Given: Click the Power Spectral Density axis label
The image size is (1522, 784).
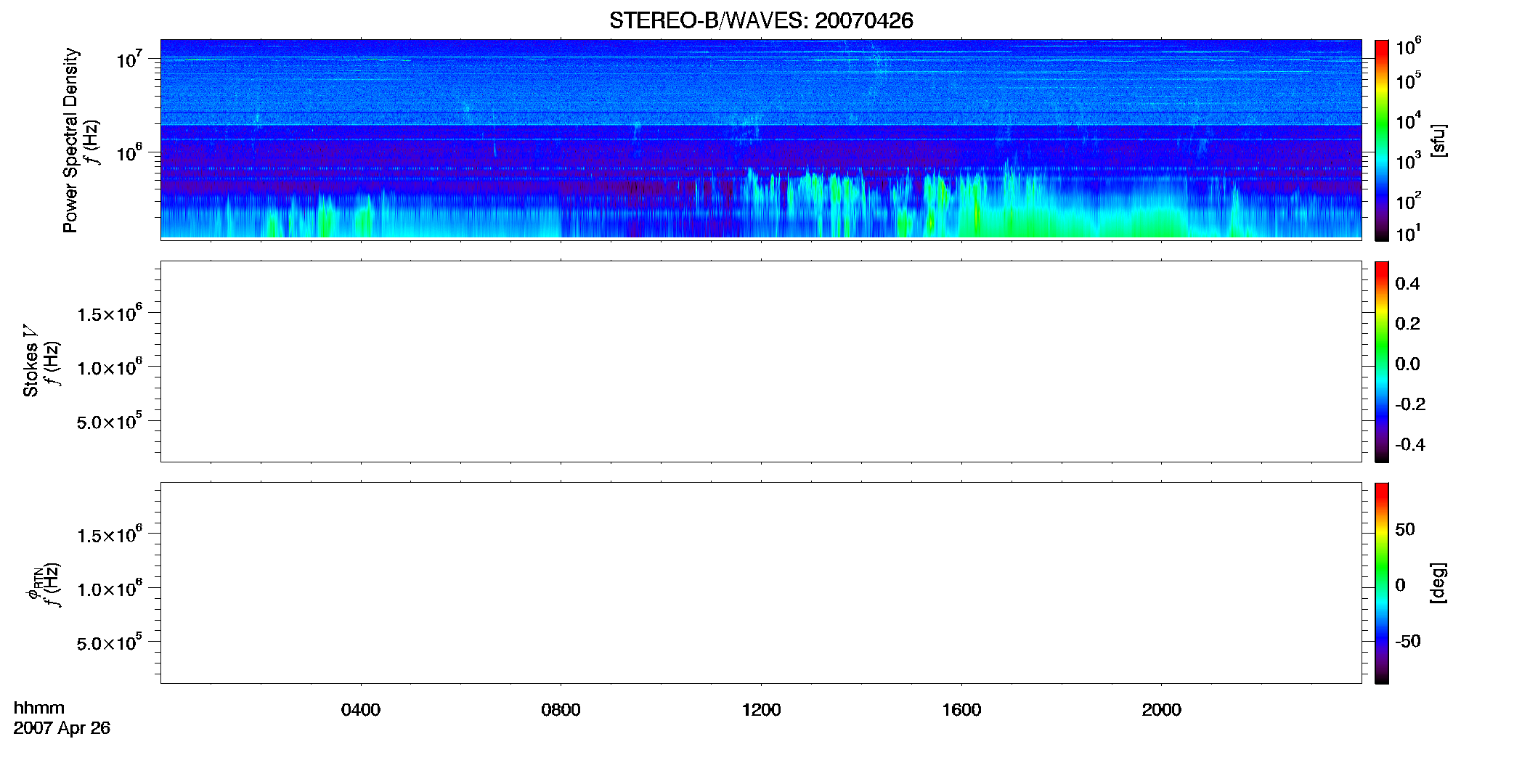Looking at the screenshot, I should click(x=70, y=140).
